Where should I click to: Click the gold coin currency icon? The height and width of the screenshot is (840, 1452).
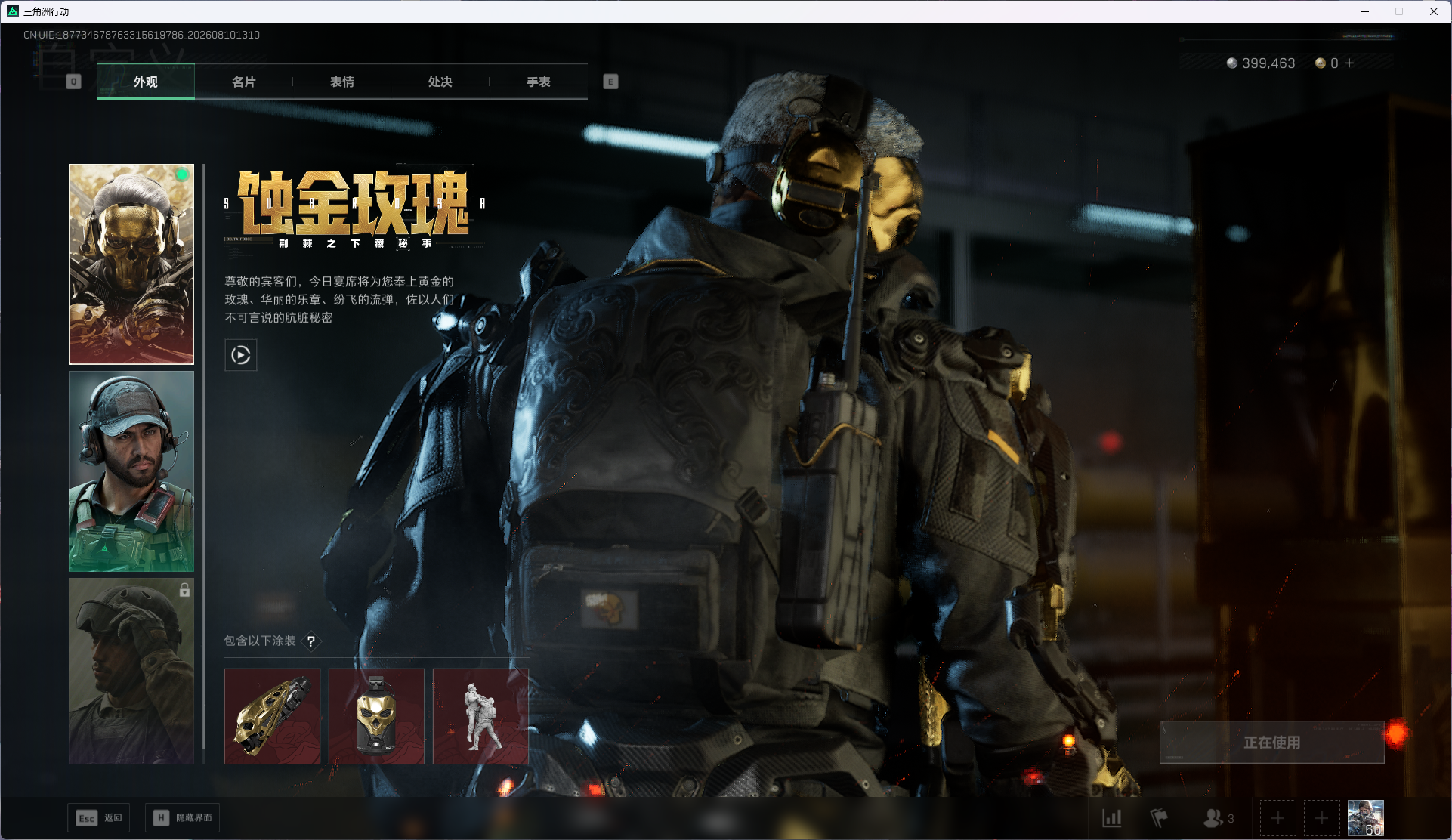click(1321, 63)
